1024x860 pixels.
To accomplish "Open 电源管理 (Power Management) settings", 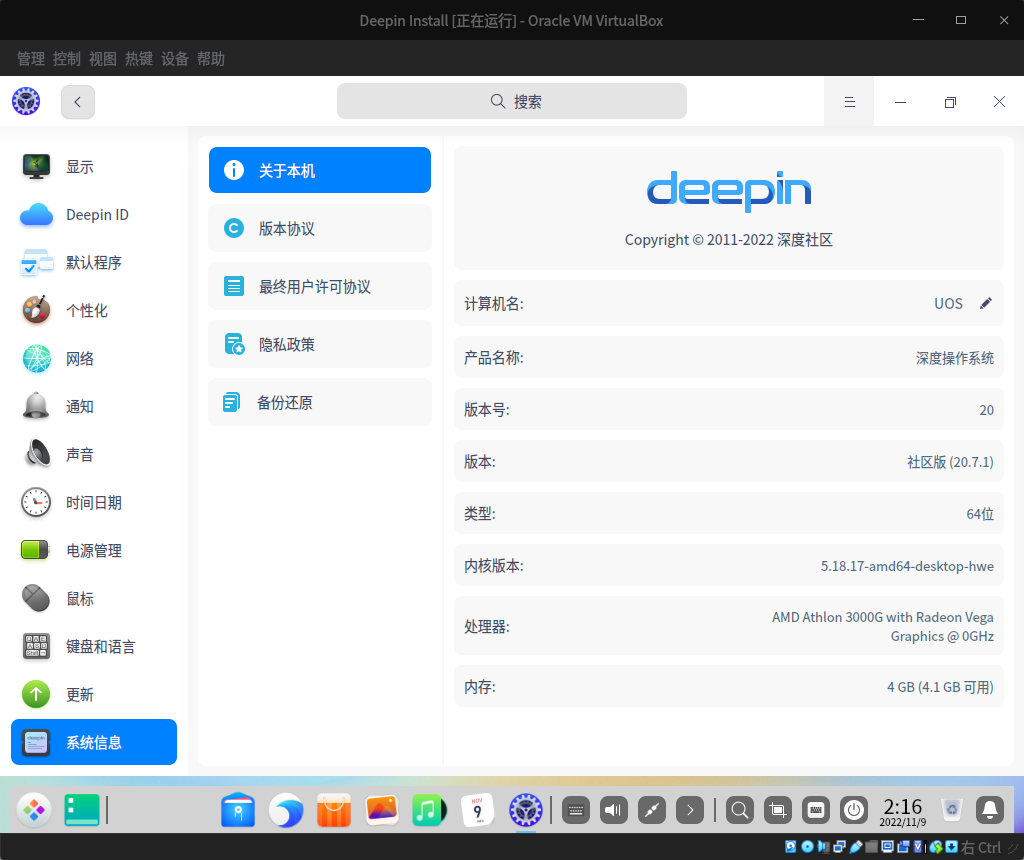I will pyautogui.click(x=94, y=550).
